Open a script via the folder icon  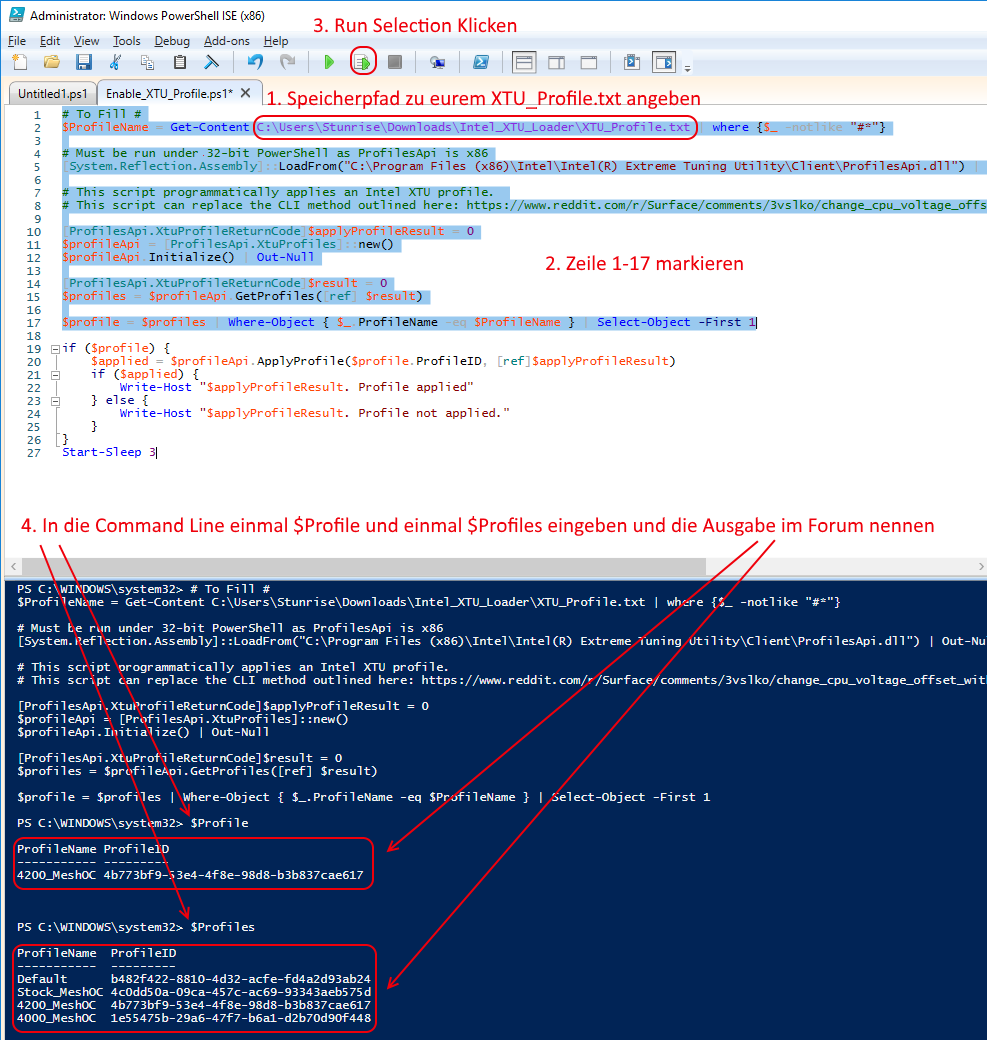point(52,62)
